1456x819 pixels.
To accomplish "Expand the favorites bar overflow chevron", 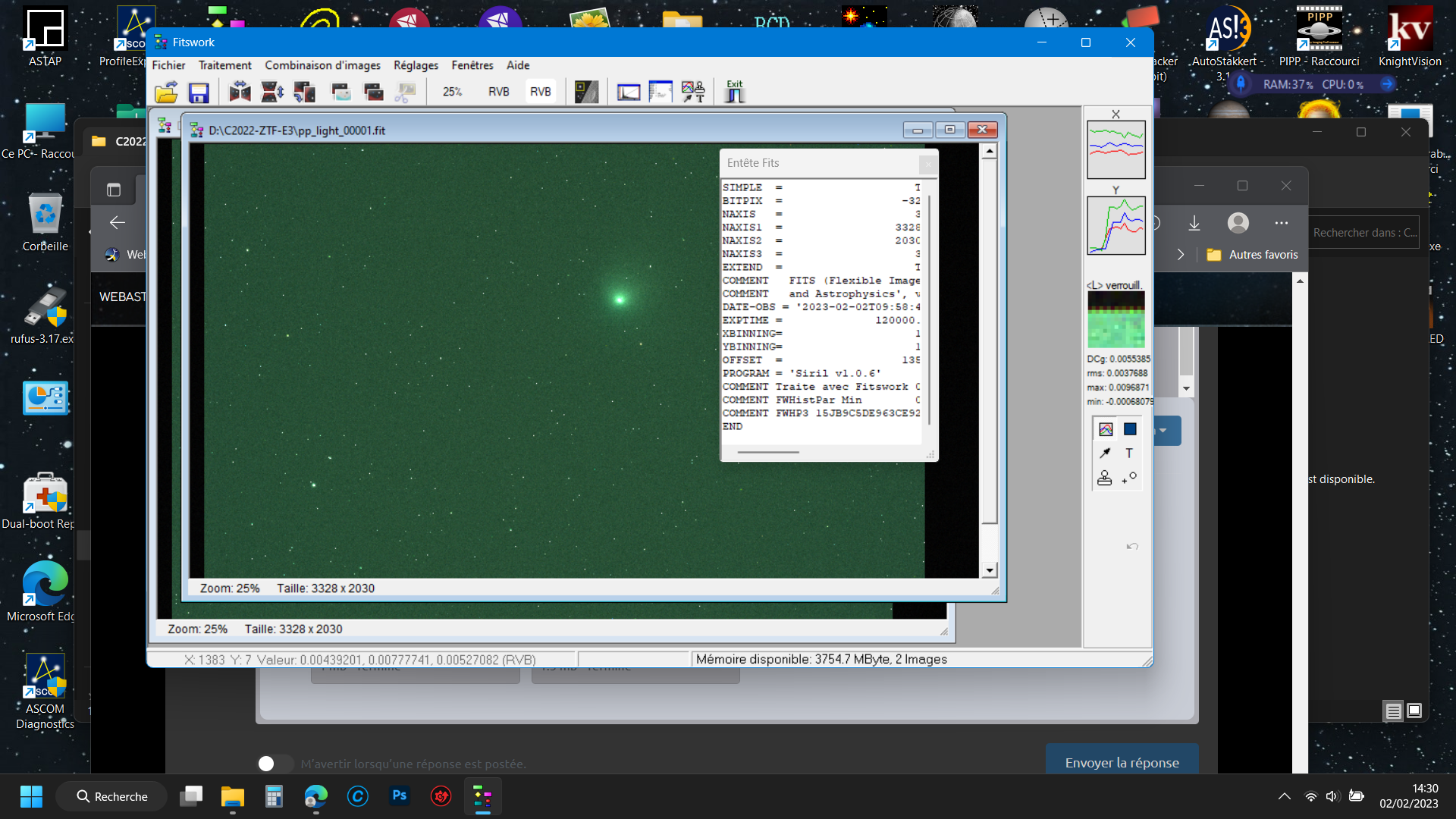I will [x=1181, y=255].
